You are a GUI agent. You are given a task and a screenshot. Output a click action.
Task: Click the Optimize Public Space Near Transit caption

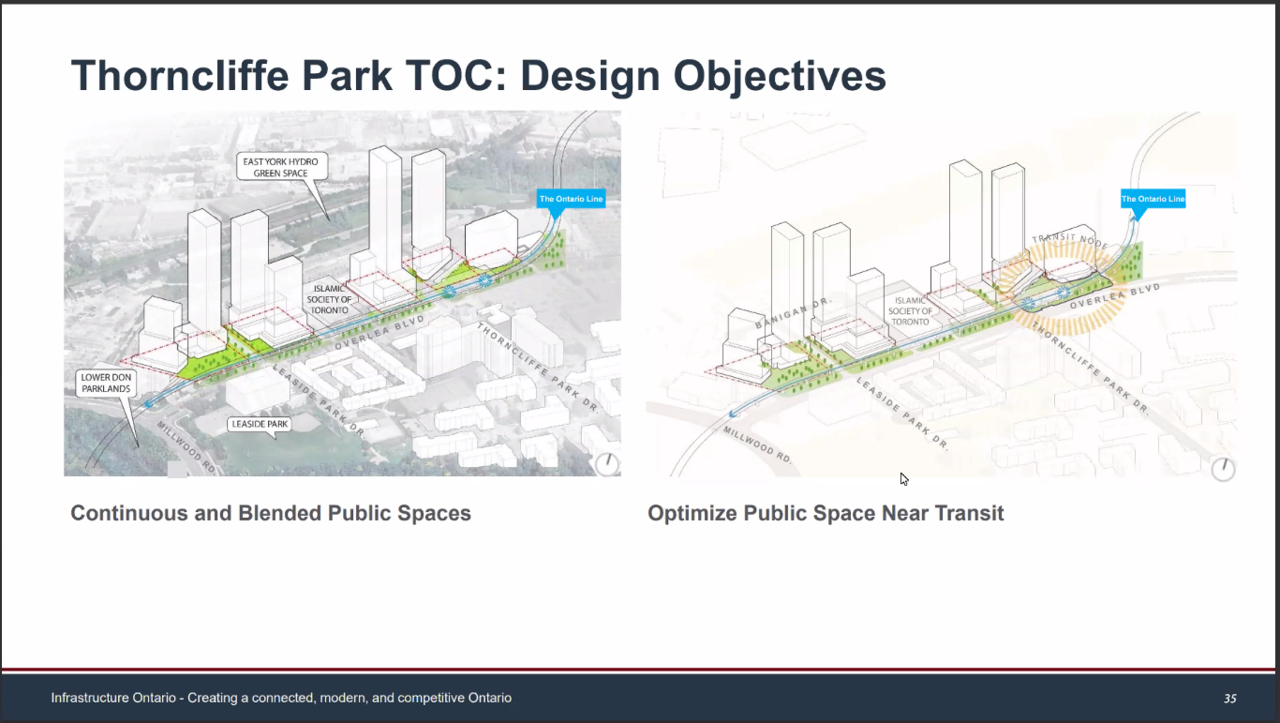coord(825,513)
